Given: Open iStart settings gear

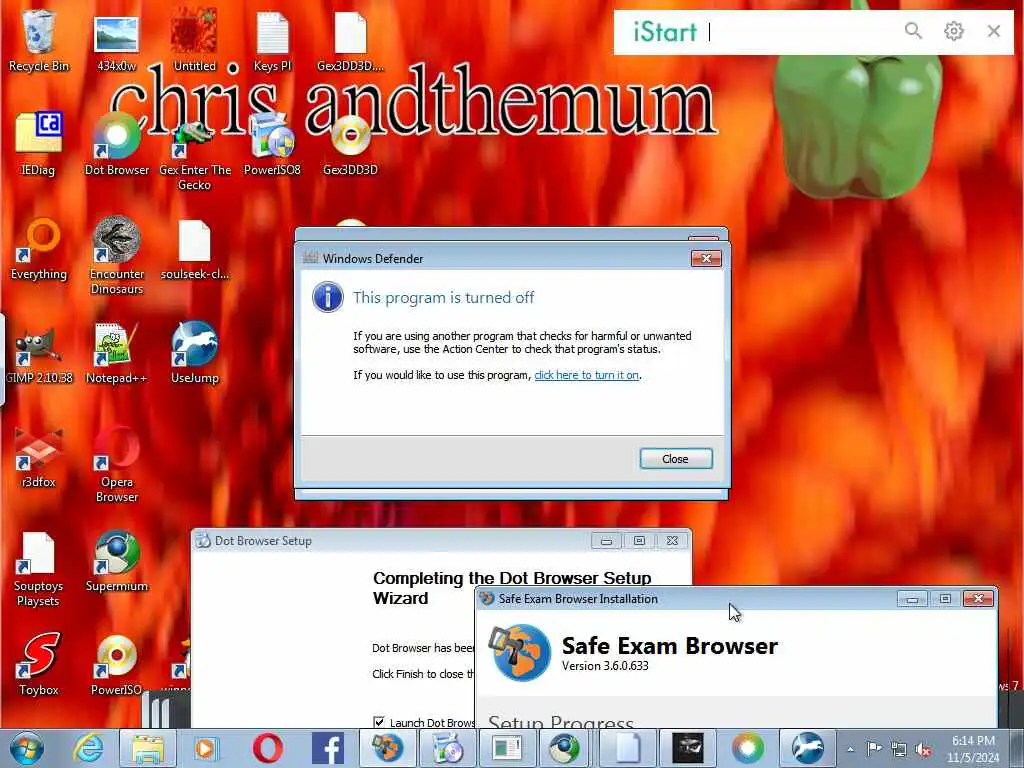Looking at the screenshot, I should 953,31.
